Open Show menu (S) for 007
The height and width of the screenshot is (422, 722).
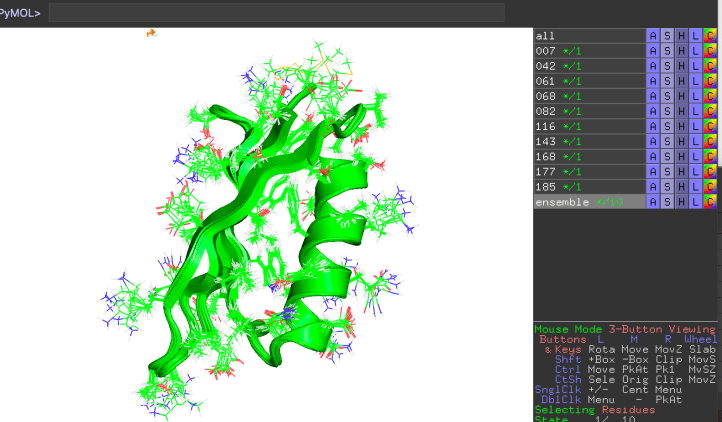tap(667, 51)
